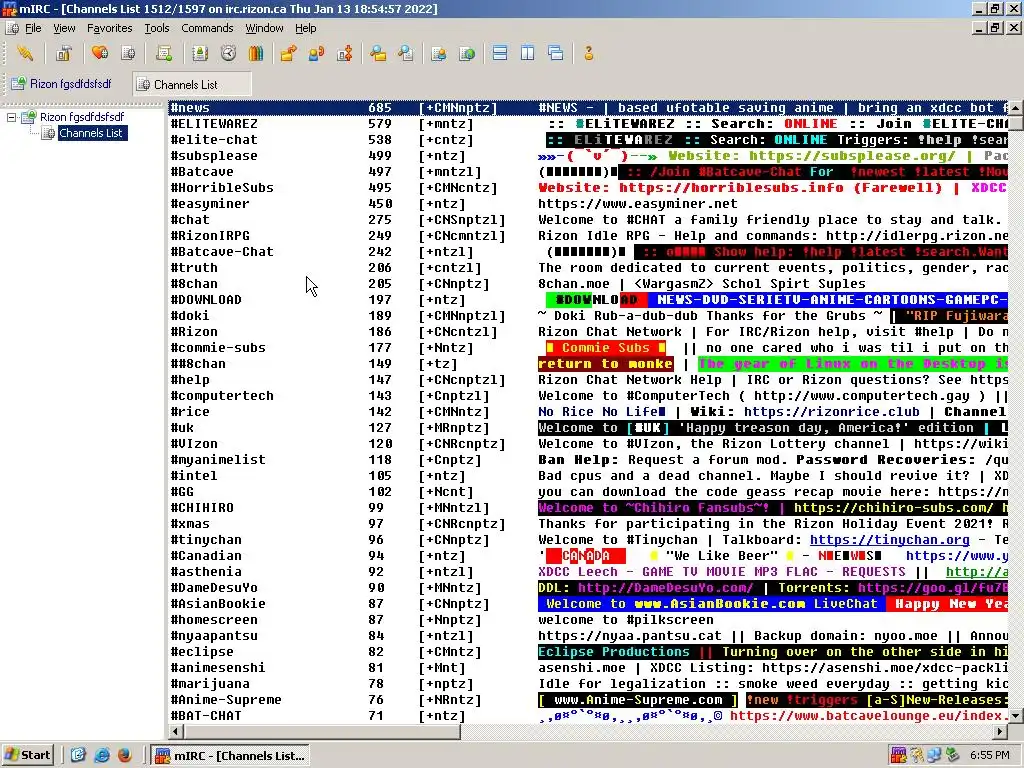Open the Commands menu
This screenshot has height=768, width=1024.
[x=207, y=28]
